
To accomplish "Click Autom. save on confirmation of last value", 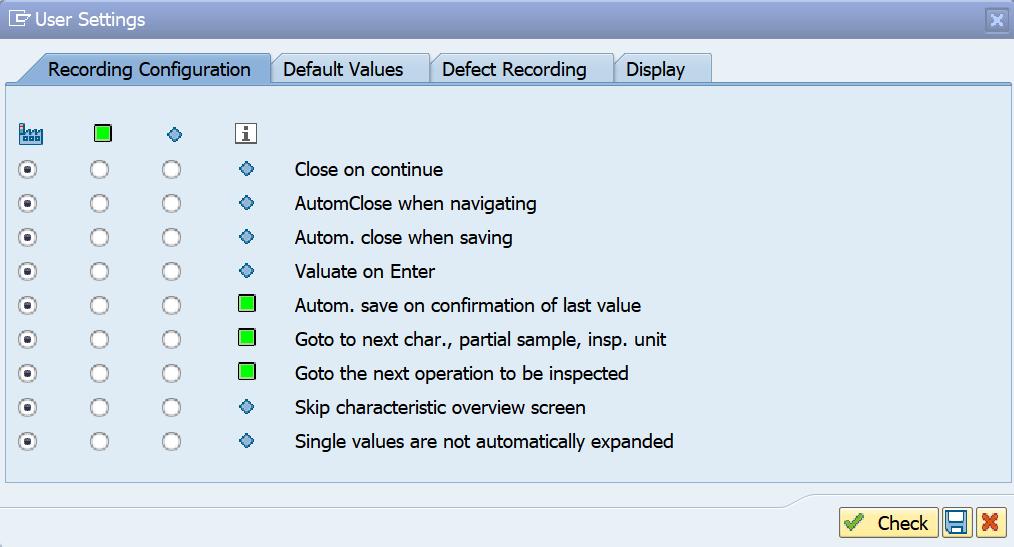I will click(x=468, y=305).
